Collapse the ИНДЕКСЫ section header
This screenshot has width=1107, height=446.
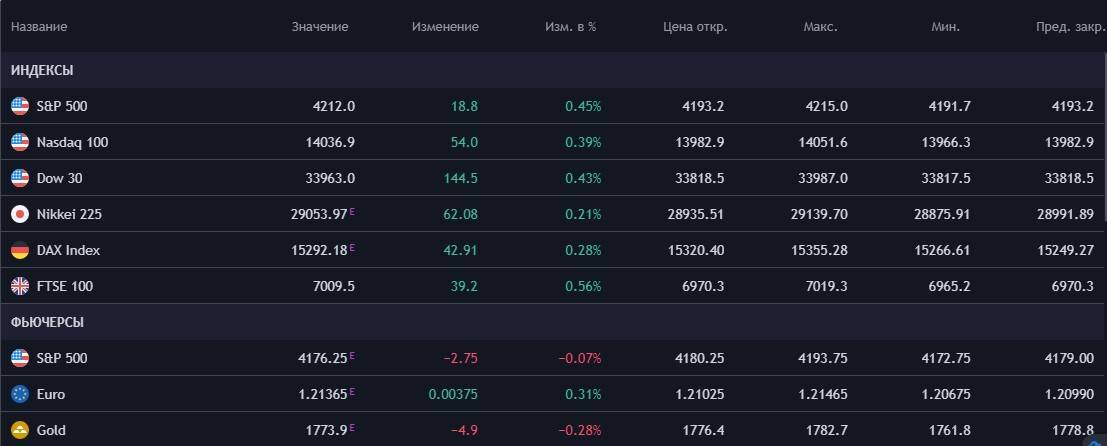tap(42, 70)
